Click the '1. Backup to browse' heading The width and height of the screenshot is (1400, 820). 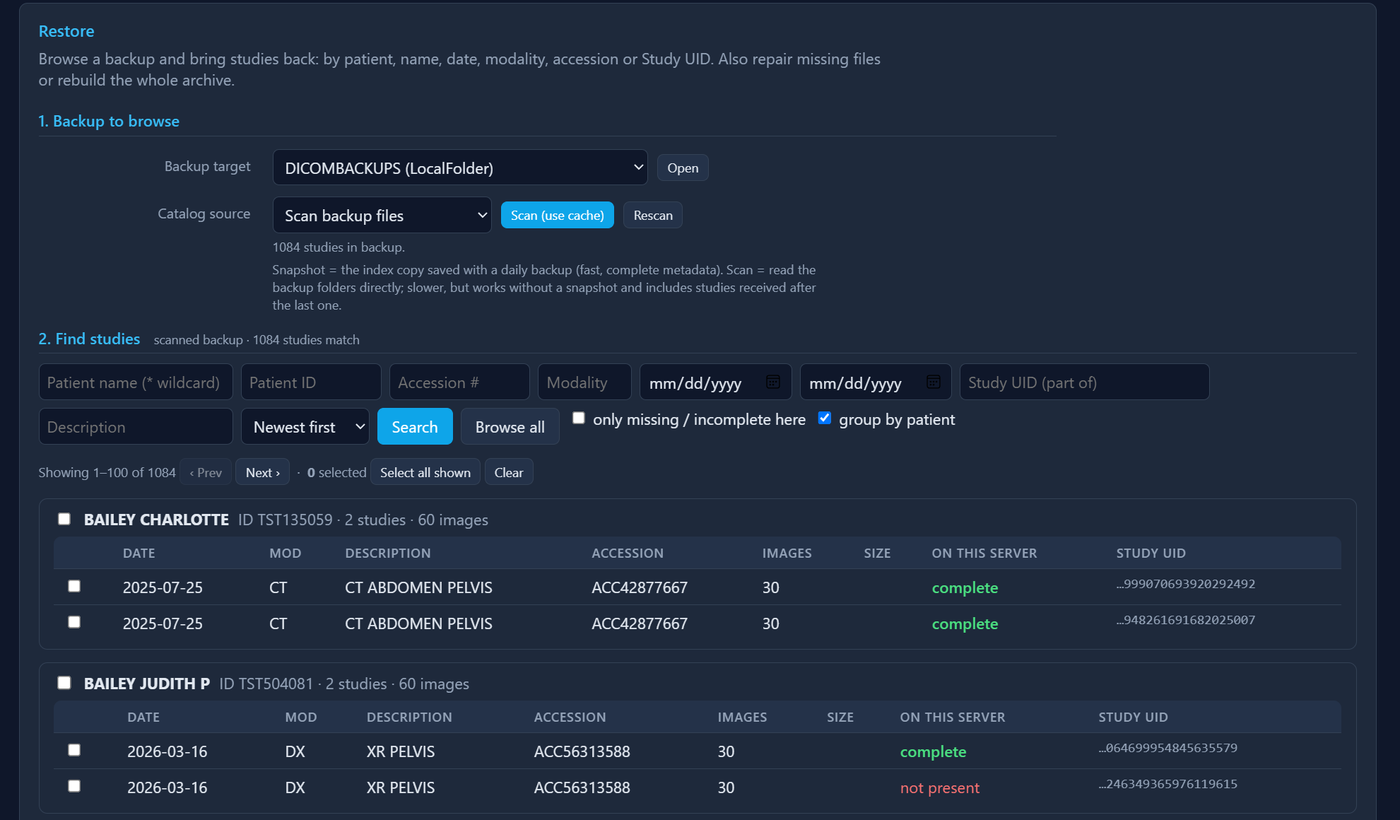[109, 121]
